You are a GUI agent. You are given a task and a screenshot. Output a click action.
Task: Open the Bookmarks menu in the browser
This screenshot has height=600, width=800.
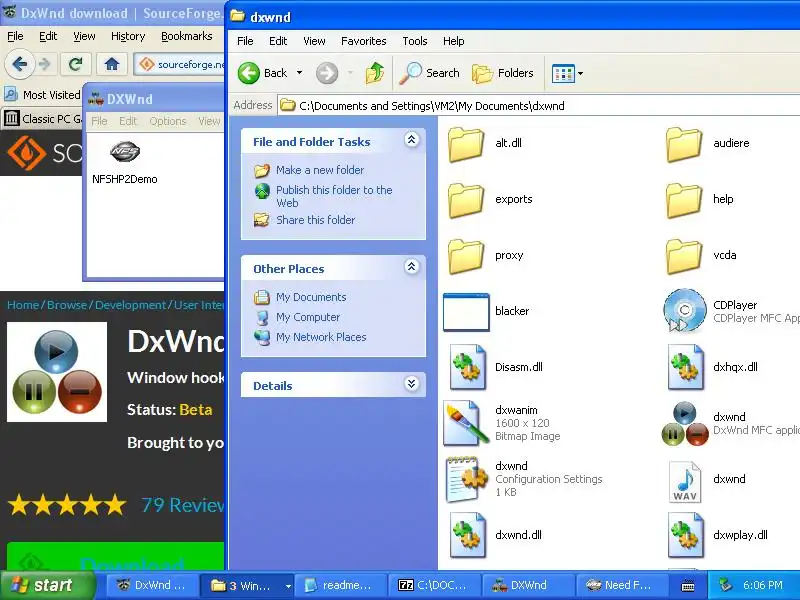click(187, 36)
